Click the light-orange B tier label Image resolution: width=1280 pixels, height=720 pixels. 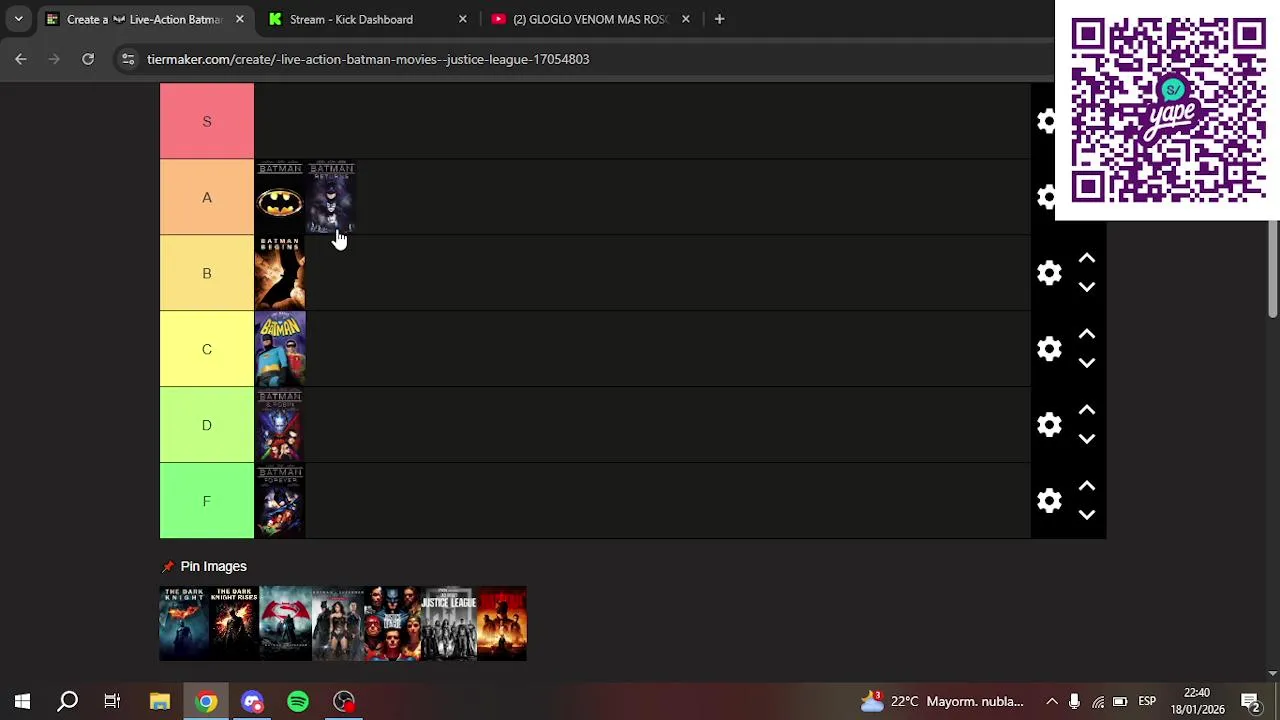point(207,273)
